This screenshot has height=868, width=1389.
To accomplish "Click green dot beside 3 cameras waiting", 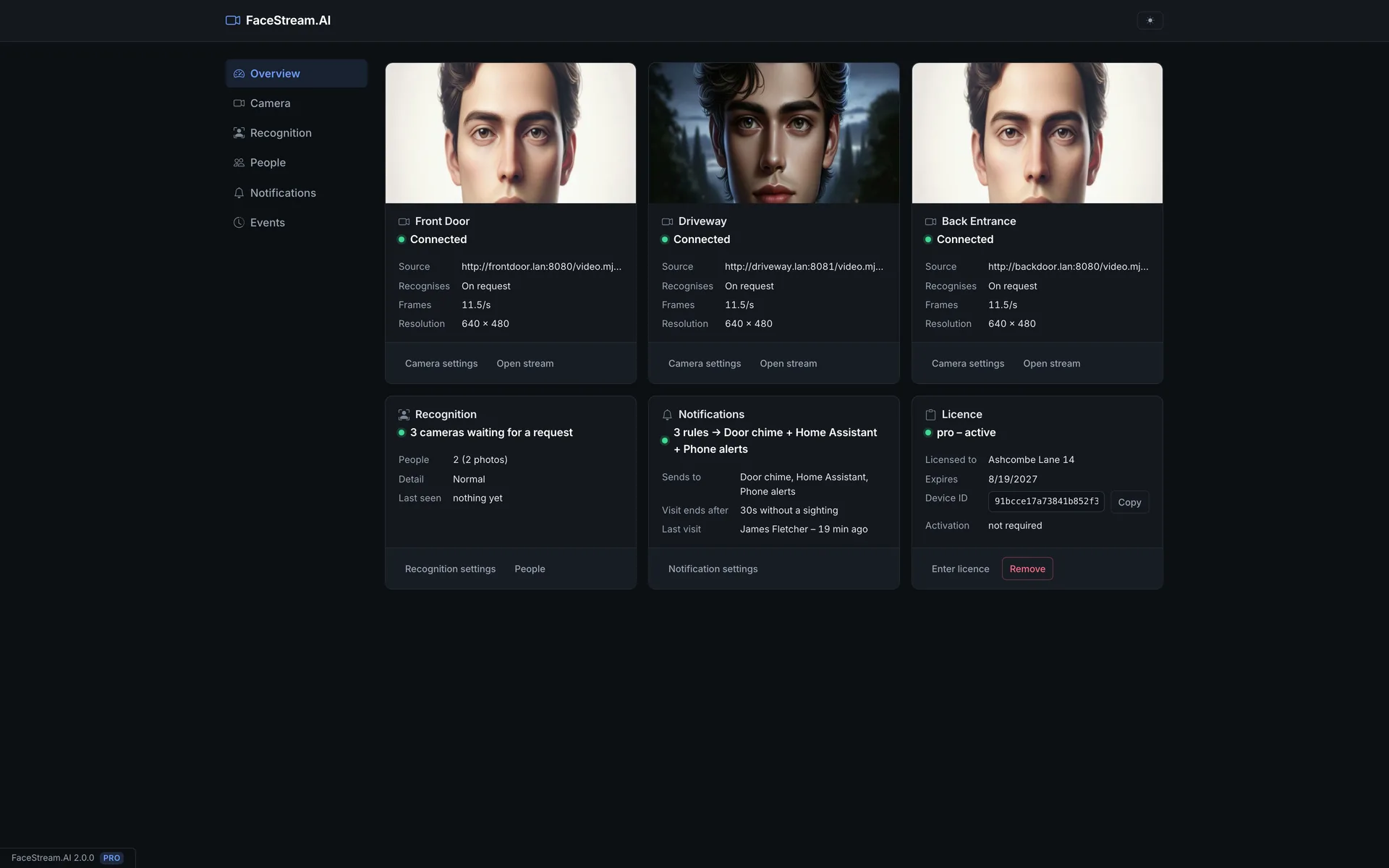I will pos(402,433).
